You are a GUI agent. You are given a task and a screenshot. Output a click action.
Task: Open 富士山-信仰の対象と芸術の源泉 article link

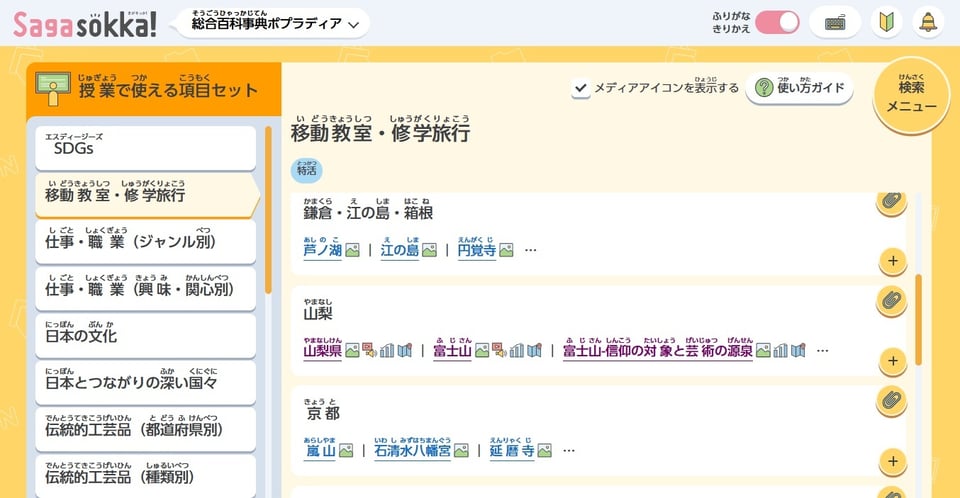point(658,350)
